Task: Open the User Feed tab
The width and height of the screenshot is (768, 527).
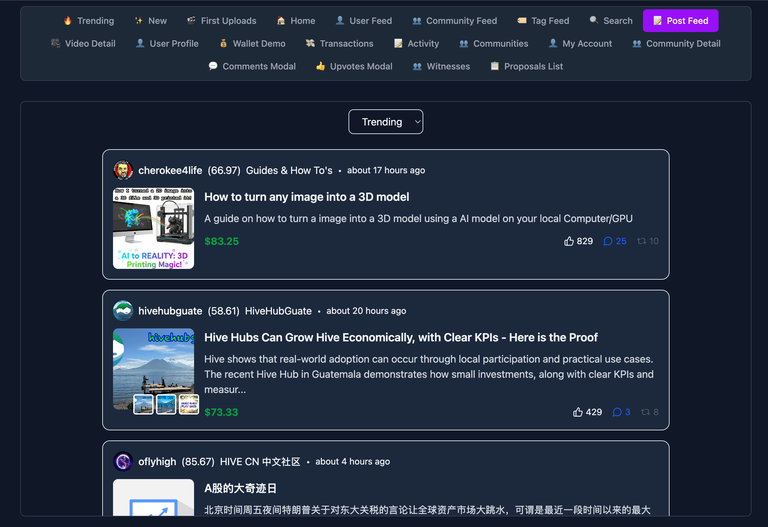Action: click(363, 21)
